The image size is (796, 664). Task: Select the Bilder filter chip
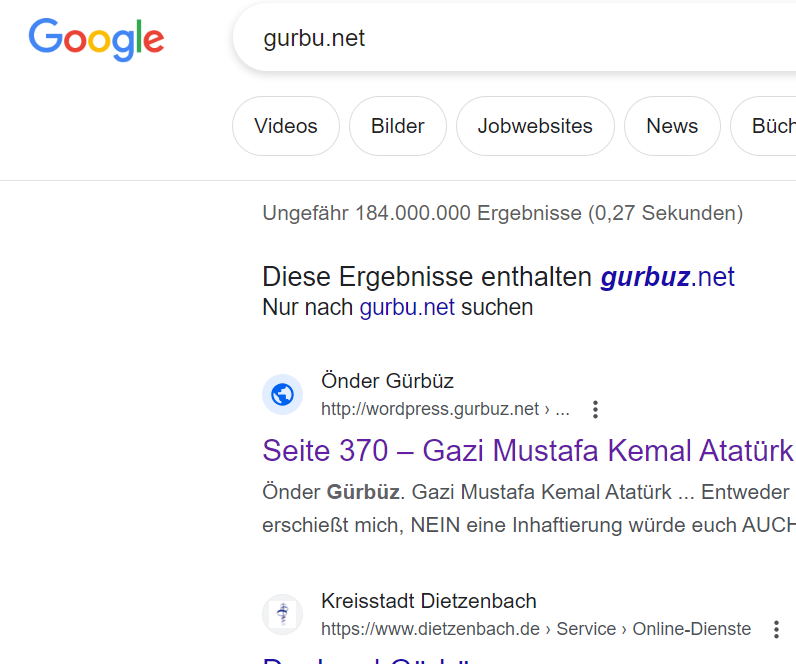(397, 126)
